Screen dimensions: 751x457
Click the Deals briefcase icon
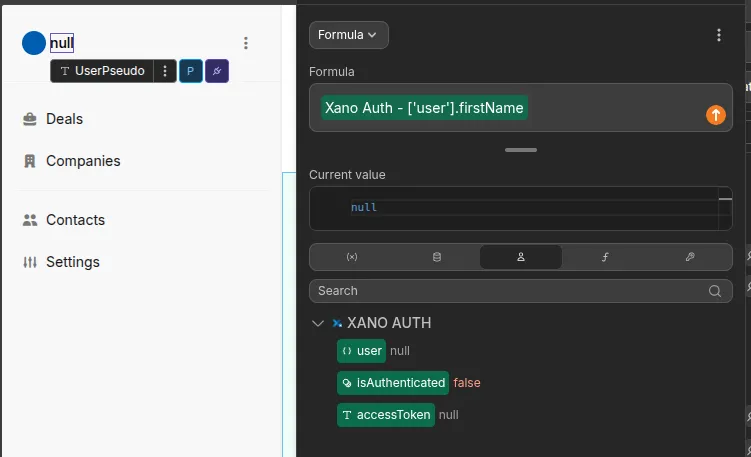tap(30, 119)
